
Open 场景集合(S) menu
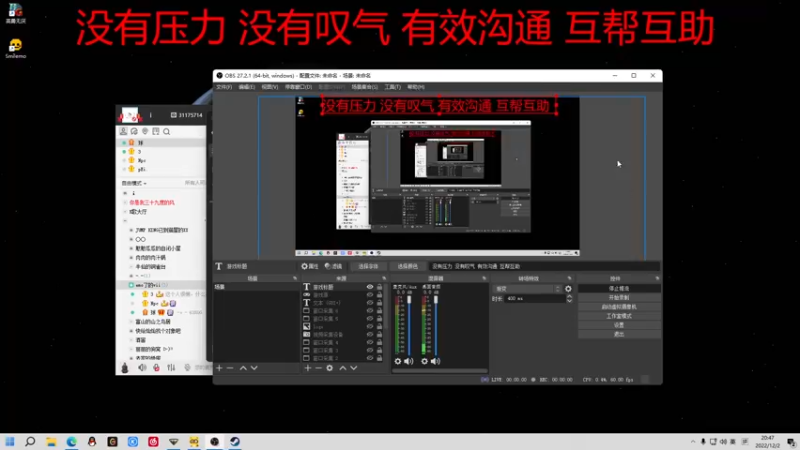click(365, 87)
